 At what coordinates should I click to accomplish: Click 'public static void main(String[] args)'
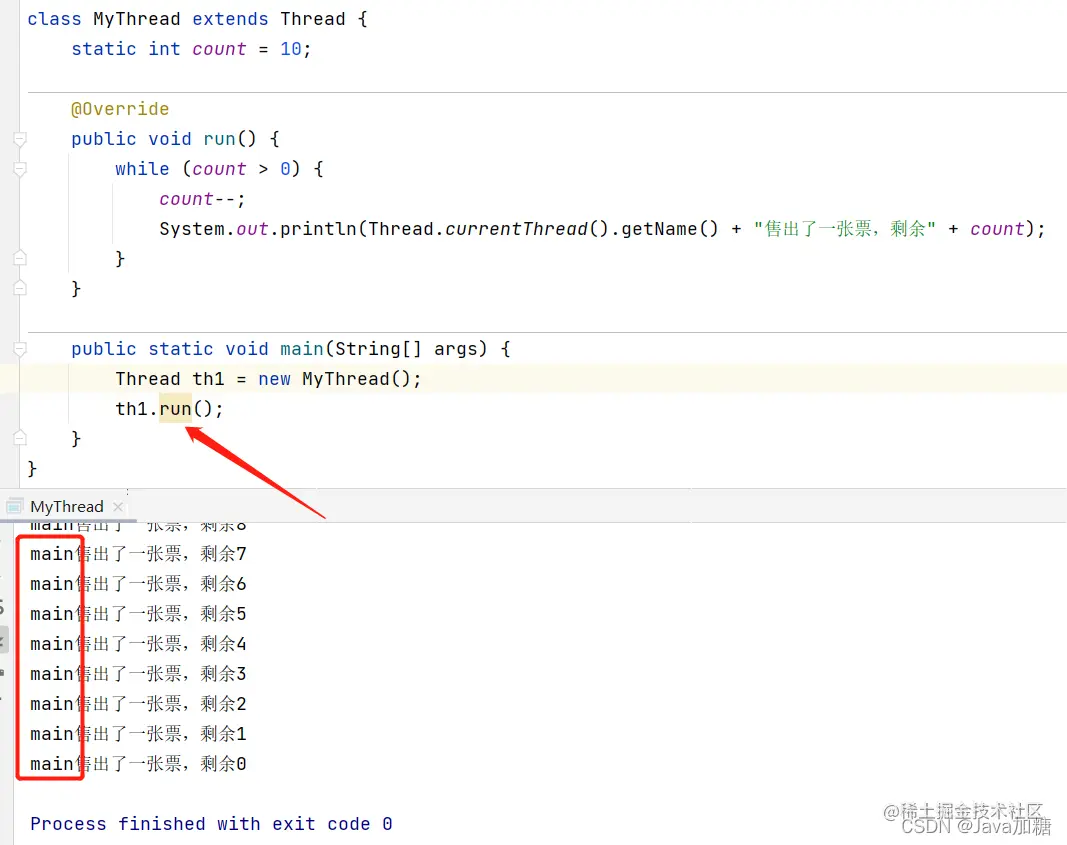(x=280, y=349)
